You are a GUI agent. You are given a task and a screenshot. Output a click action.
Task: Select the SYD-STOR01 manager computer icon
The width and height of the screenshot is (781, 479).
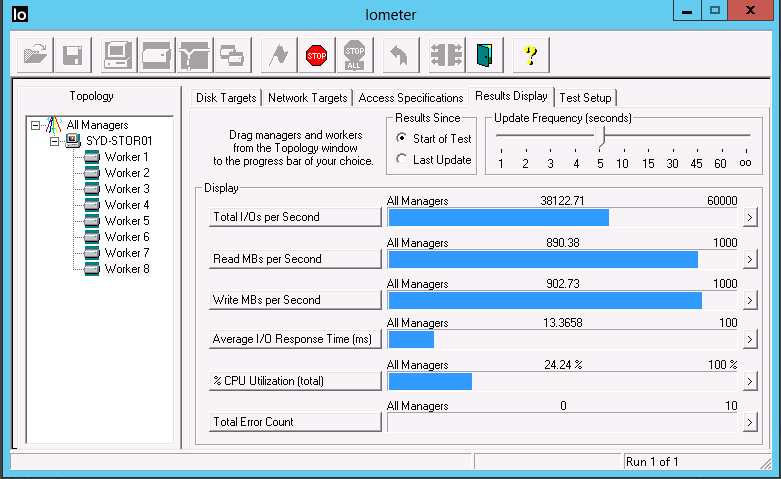pyautogui.click(x=73, y=141)
